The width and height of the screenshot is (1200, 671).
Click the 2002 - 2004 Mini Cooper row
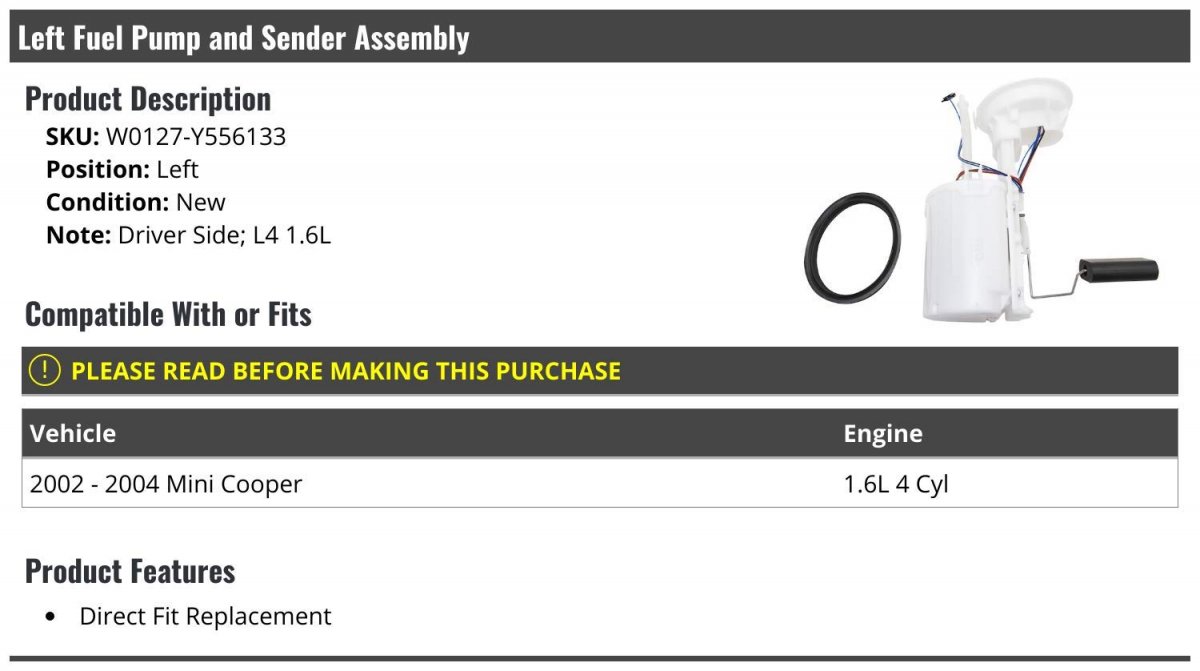(x=600, y=484)
